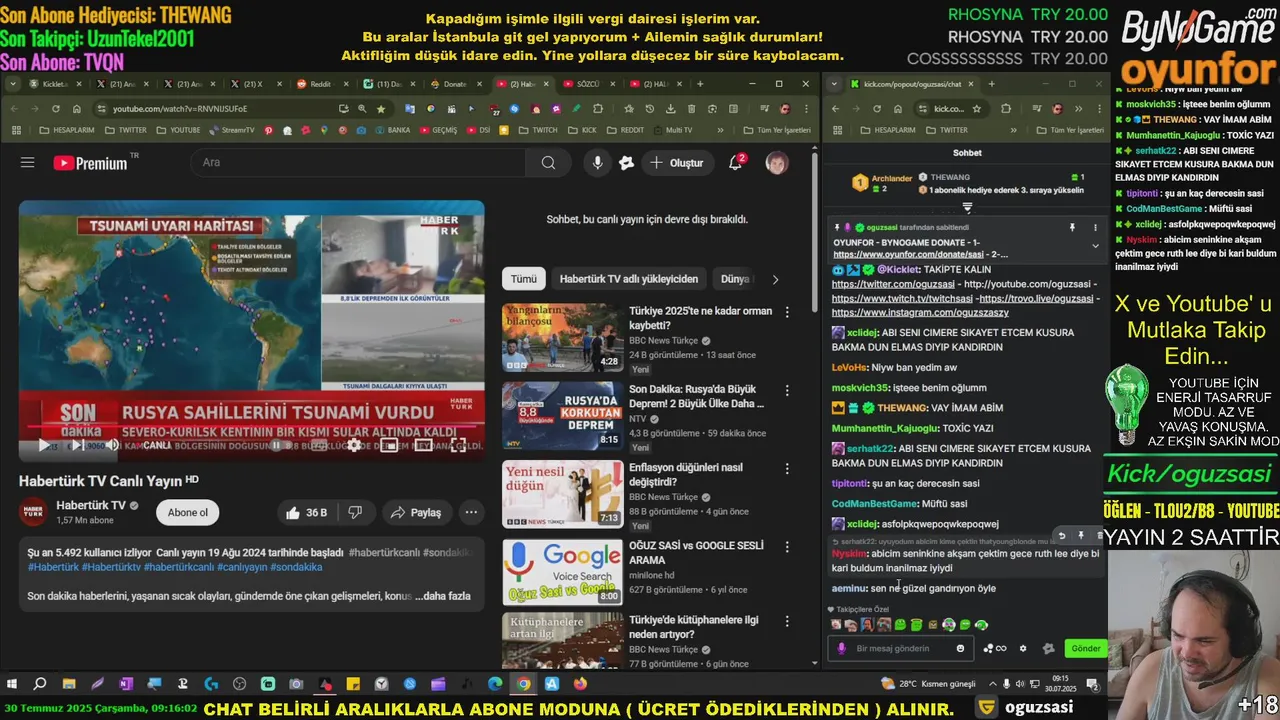Bookmark YouTube page with star icon
This screenshot has width=1280, height=720.
pyautogui.click(x=381, y=108)
